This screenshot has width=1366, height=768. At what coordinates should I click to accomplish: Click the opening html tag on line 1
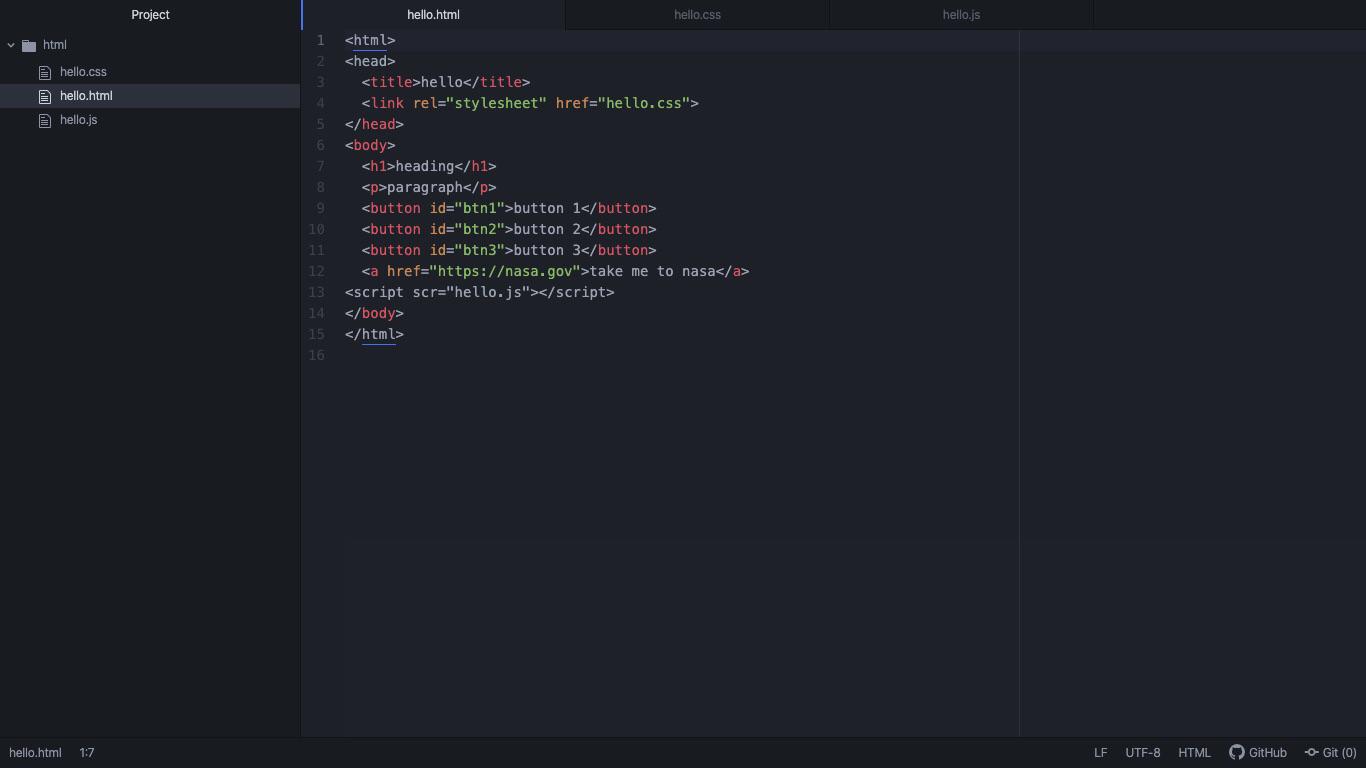370,41
